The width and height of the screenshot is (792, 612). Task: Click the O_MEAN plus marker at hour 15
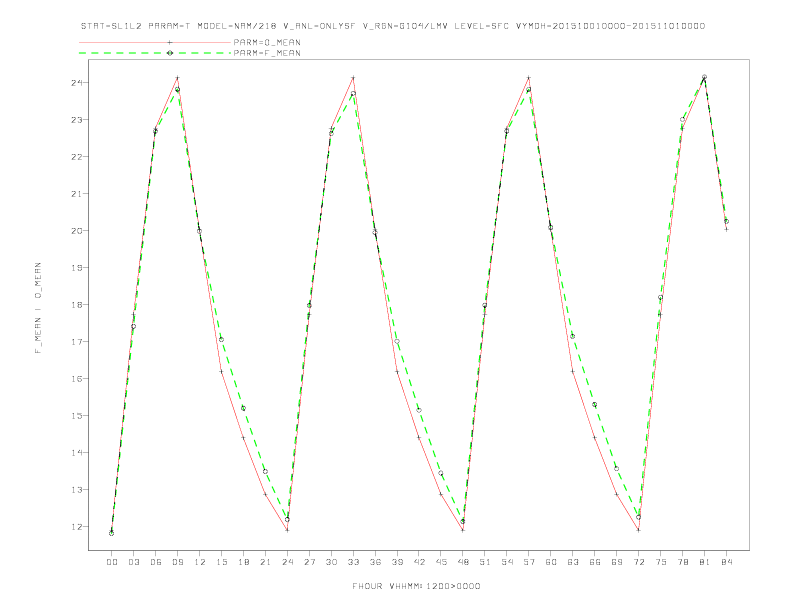pos(221,372)
